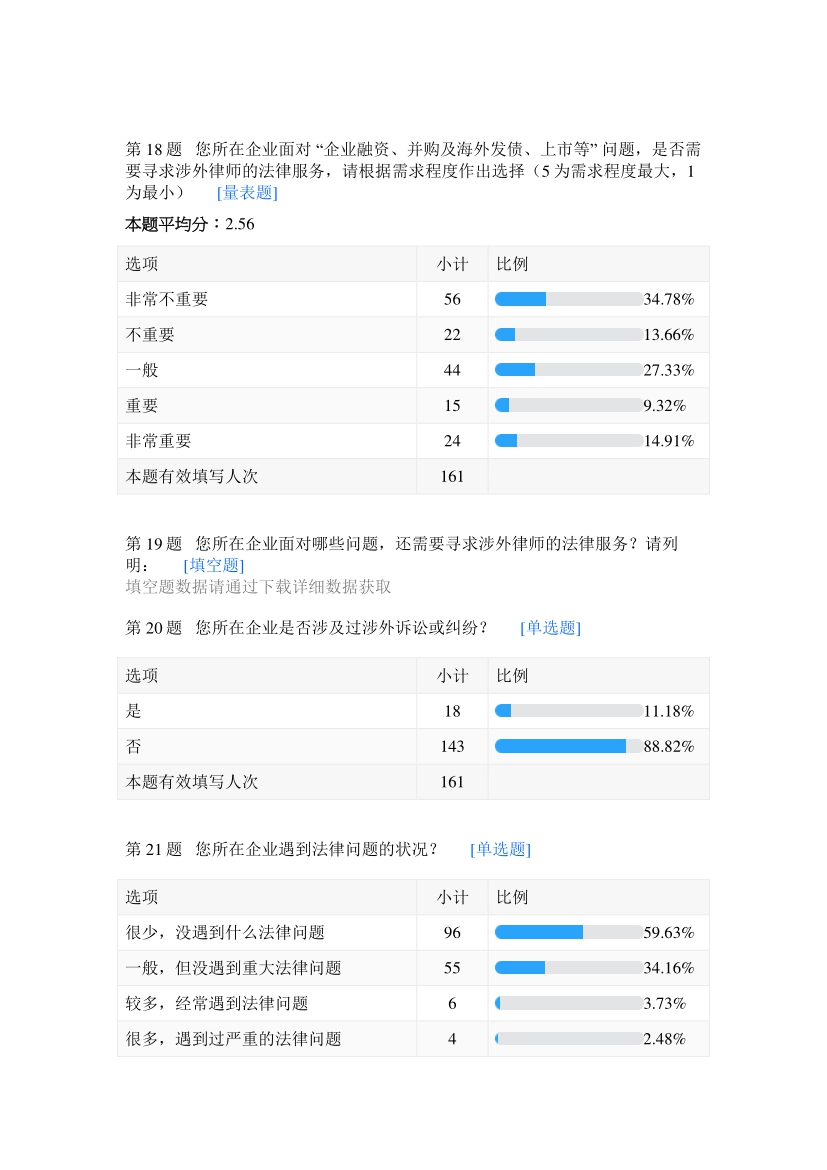
Task: Click the [量表题] link in question 18
Action: (247, 193)
